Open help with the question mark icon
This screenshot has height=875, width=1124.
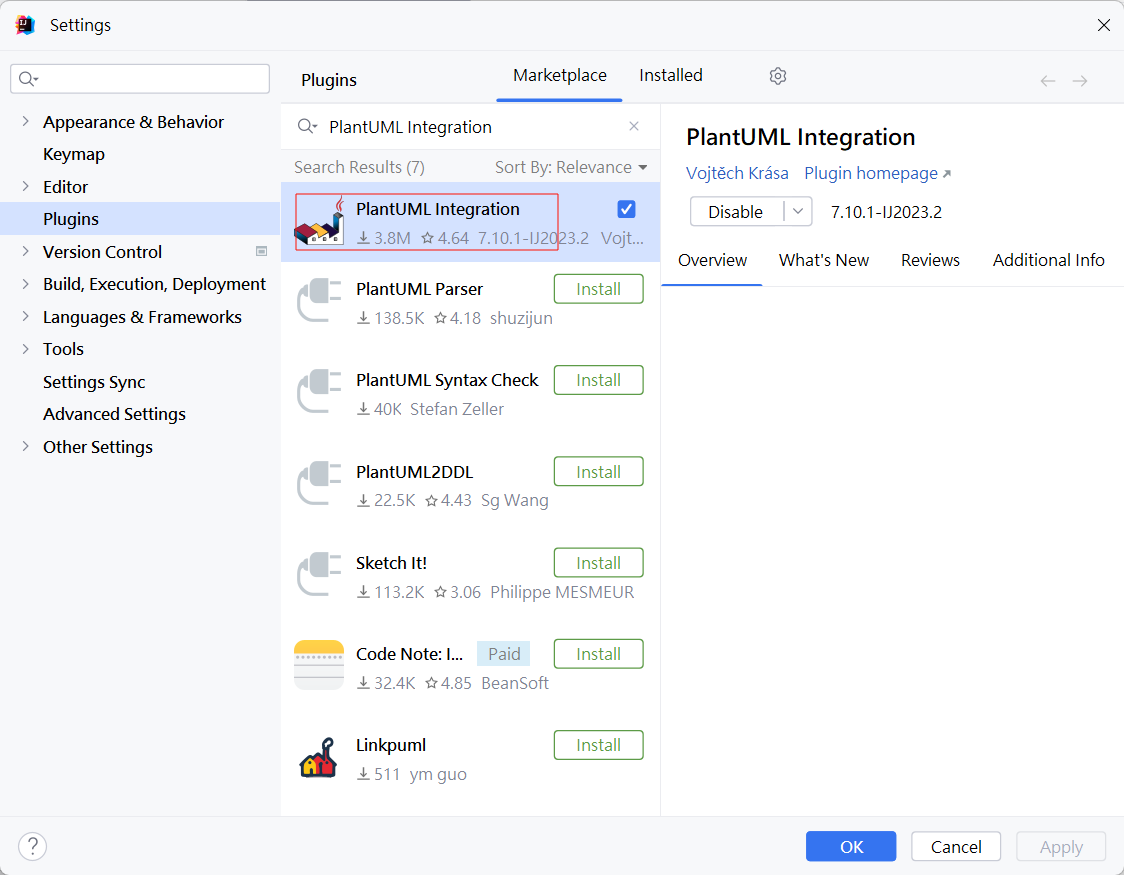click(x=32, y=846)
